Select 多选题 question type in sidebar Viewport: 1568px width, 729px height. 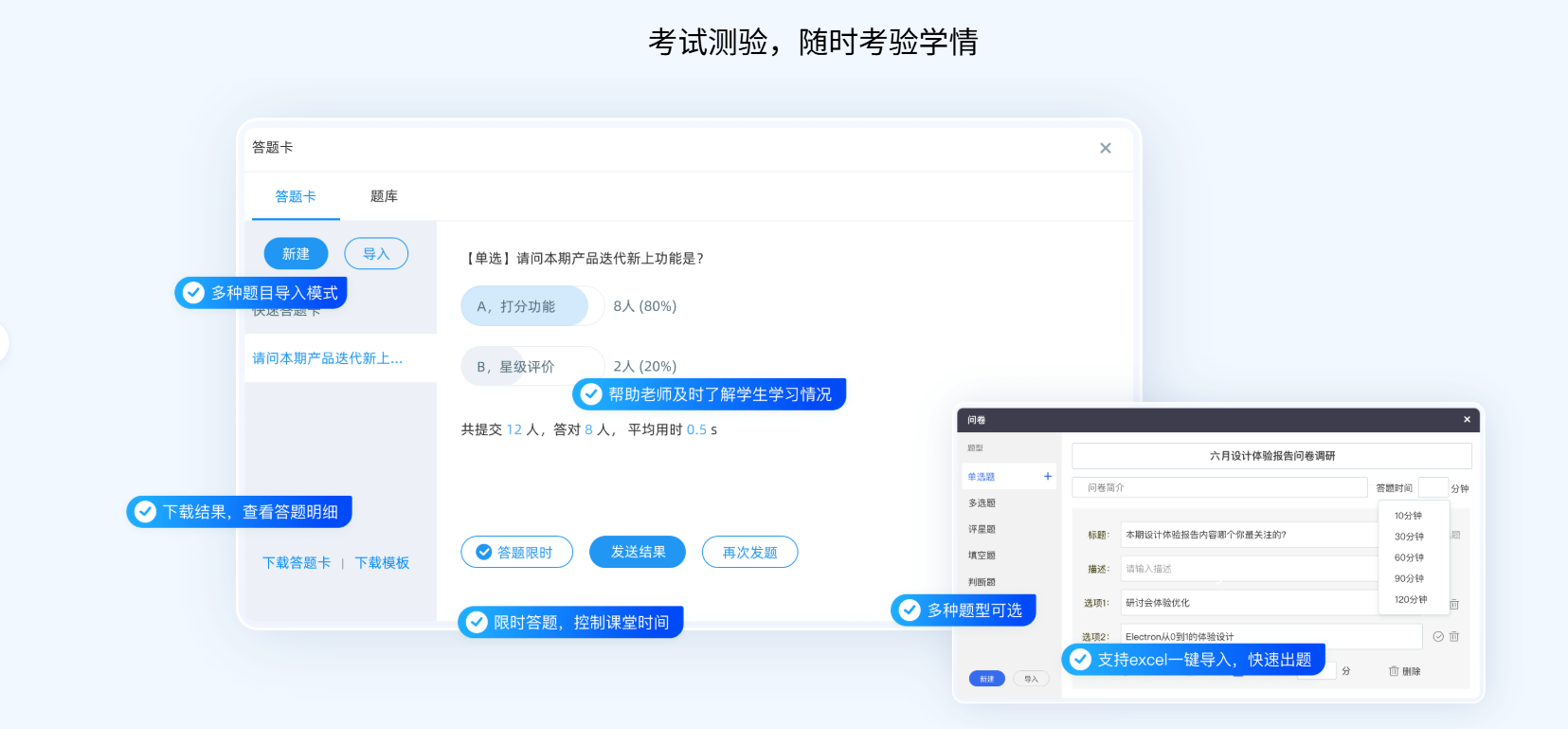[982, 503]
